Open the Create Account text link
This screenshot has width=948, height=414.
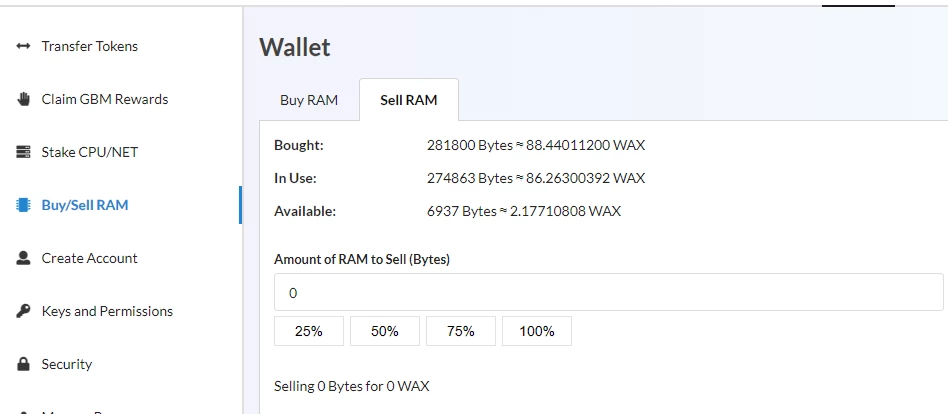89,258
